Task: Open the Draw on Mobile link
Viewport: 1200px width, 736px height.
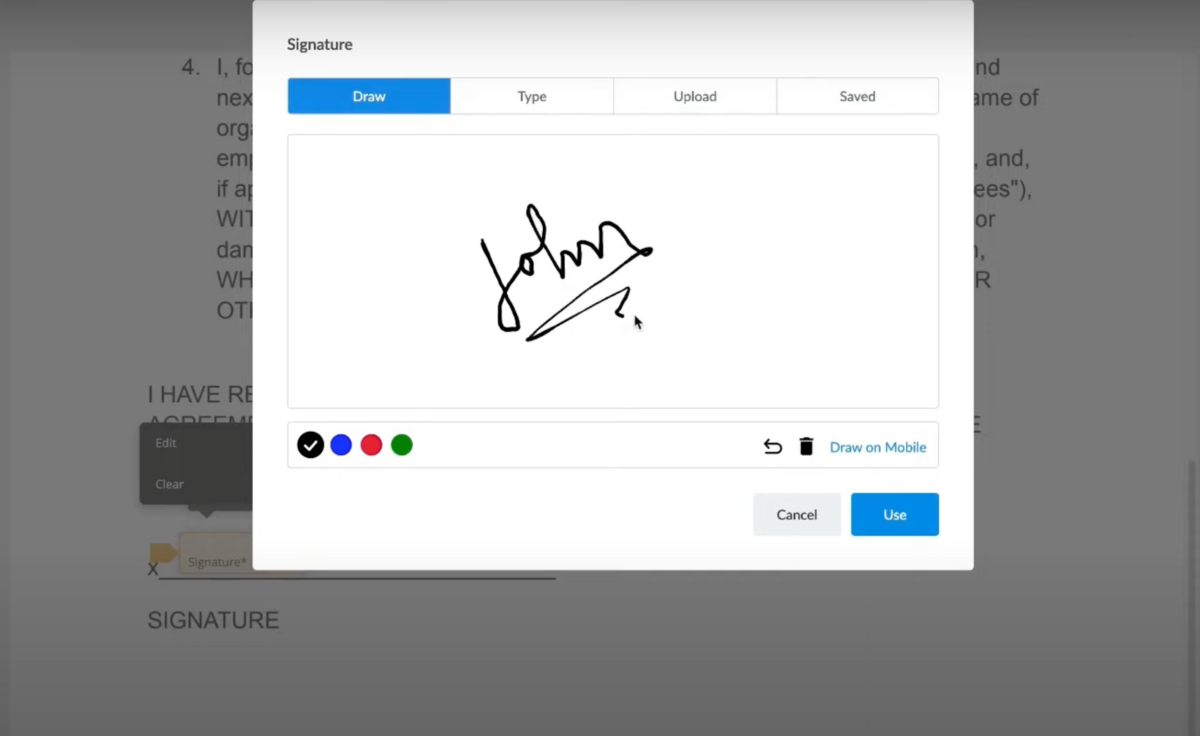Action: [x=878, y=447]
